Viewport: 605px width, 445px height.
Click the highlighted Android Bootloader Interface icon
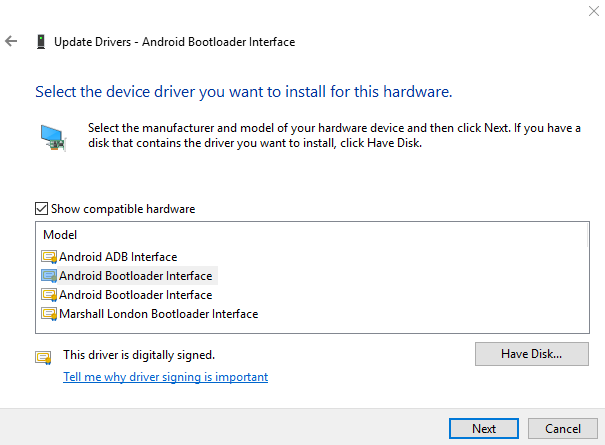(x=49, y=276)
